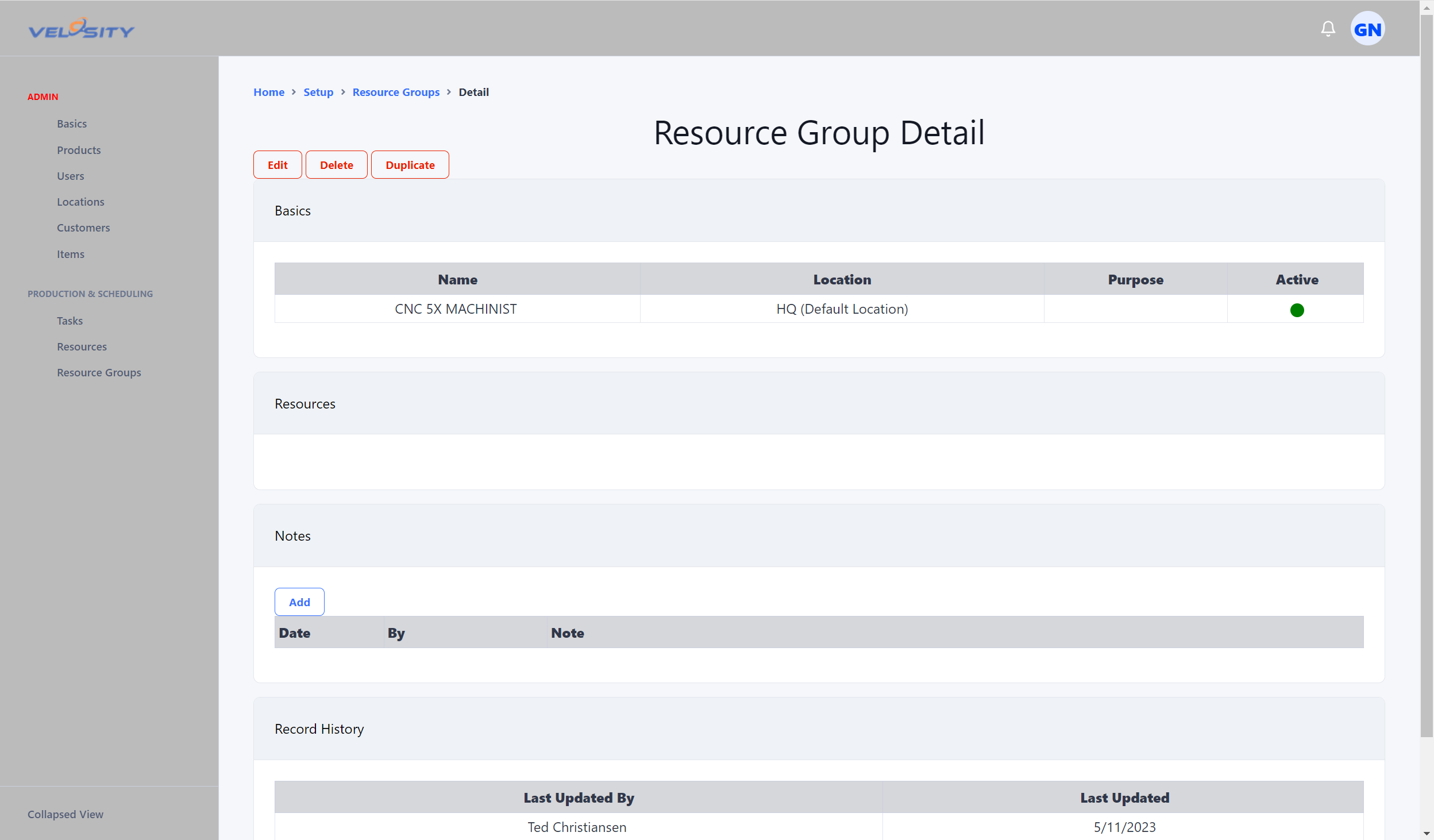The image size is (1434, 840).
Task: Select the Ted Christiansen cell
Action: (579, 827)
